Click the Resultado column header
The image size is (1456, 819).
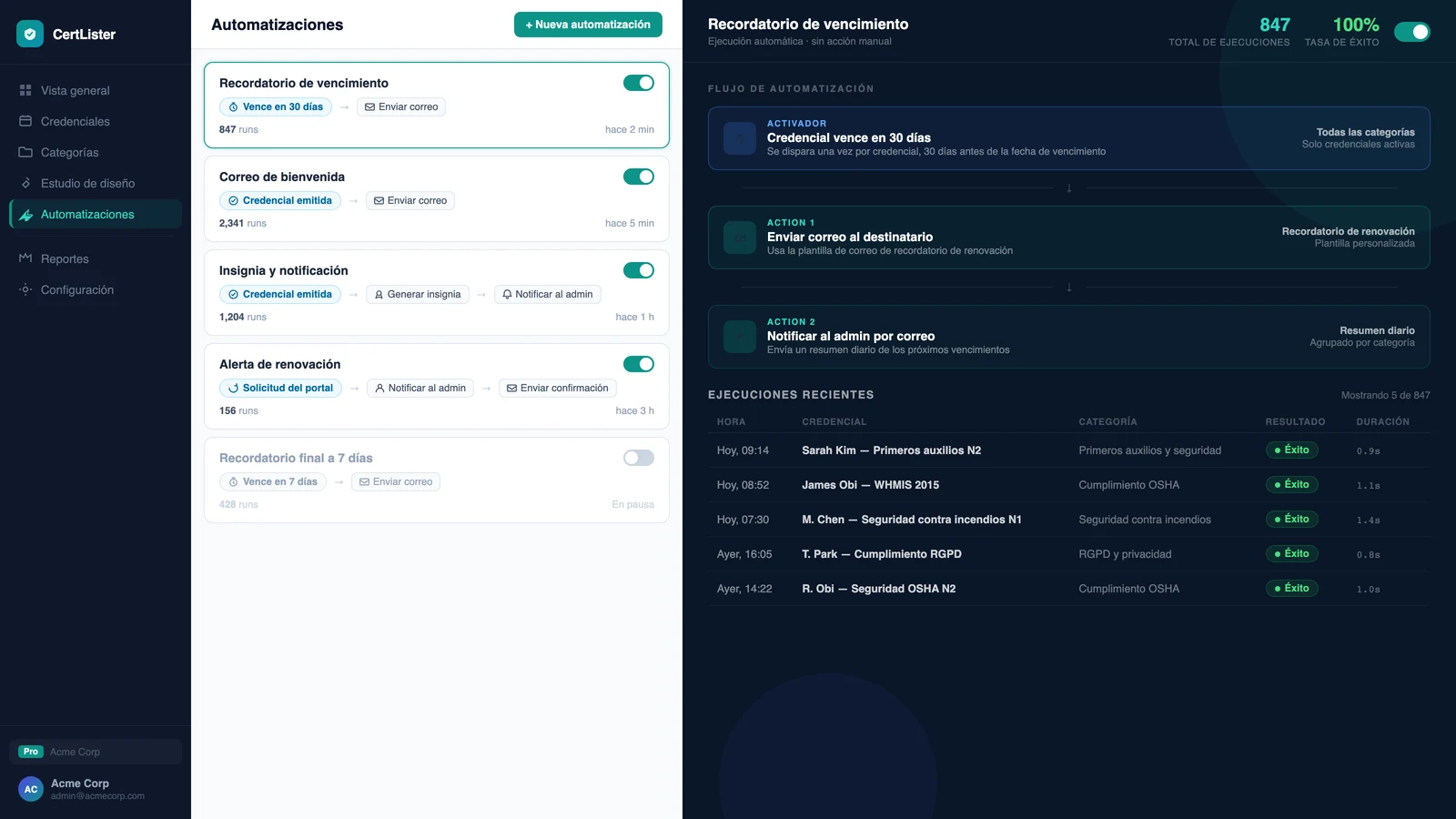(1295, 422)
